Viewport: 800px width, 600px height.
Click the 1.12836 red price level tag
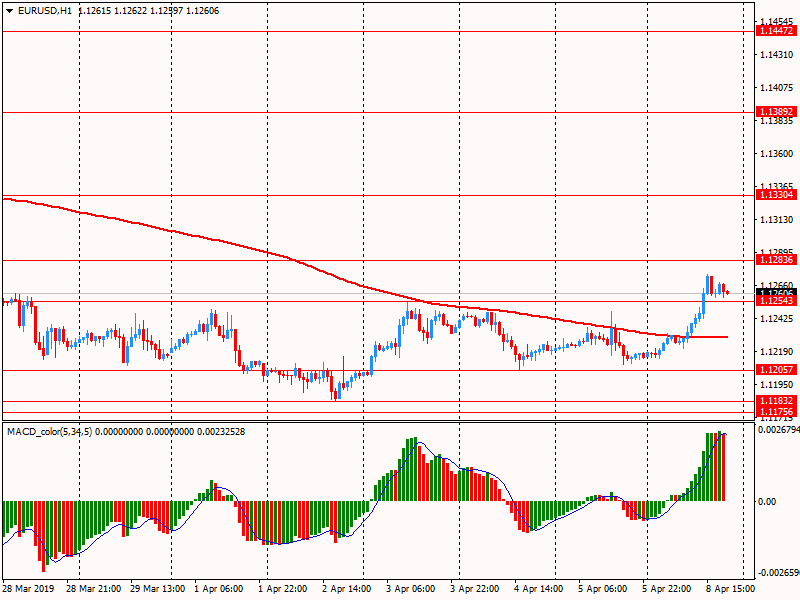click(x=776, y=260)
